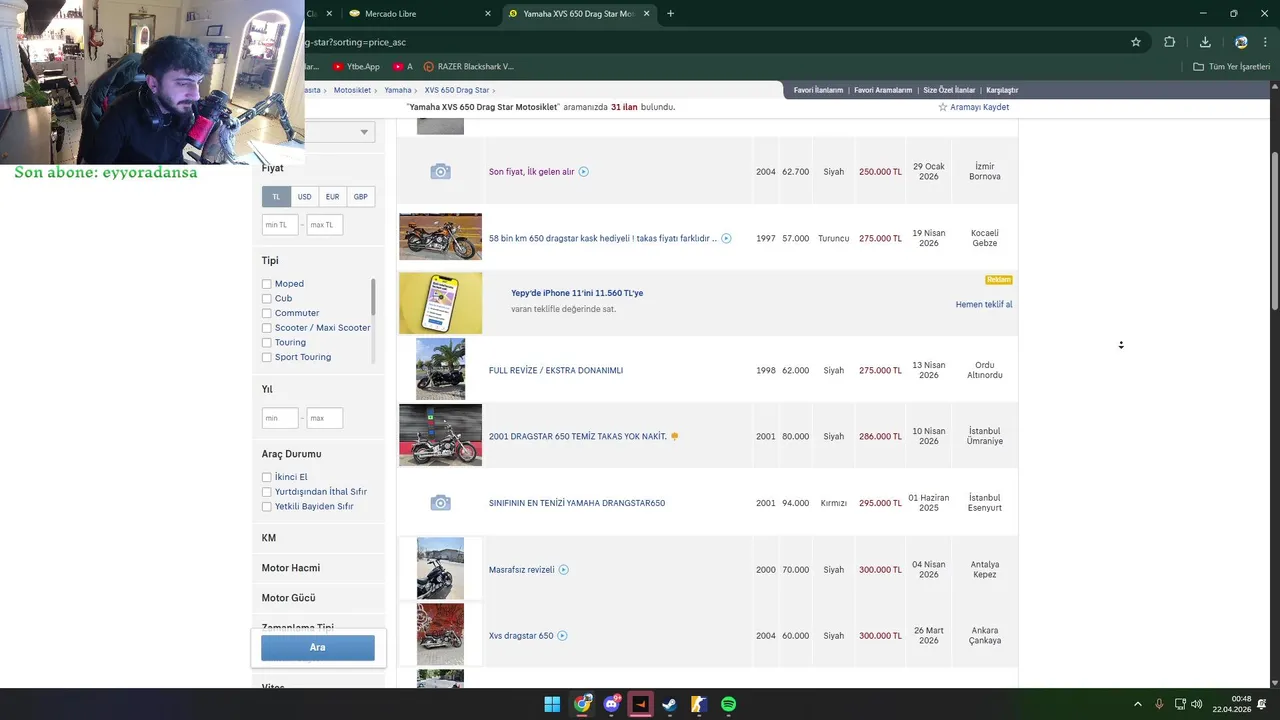Image resolution: width=1280 pixels, height=720 pixels.
Task: Click the page vertical scrollbar
Action: [1274, 232]
